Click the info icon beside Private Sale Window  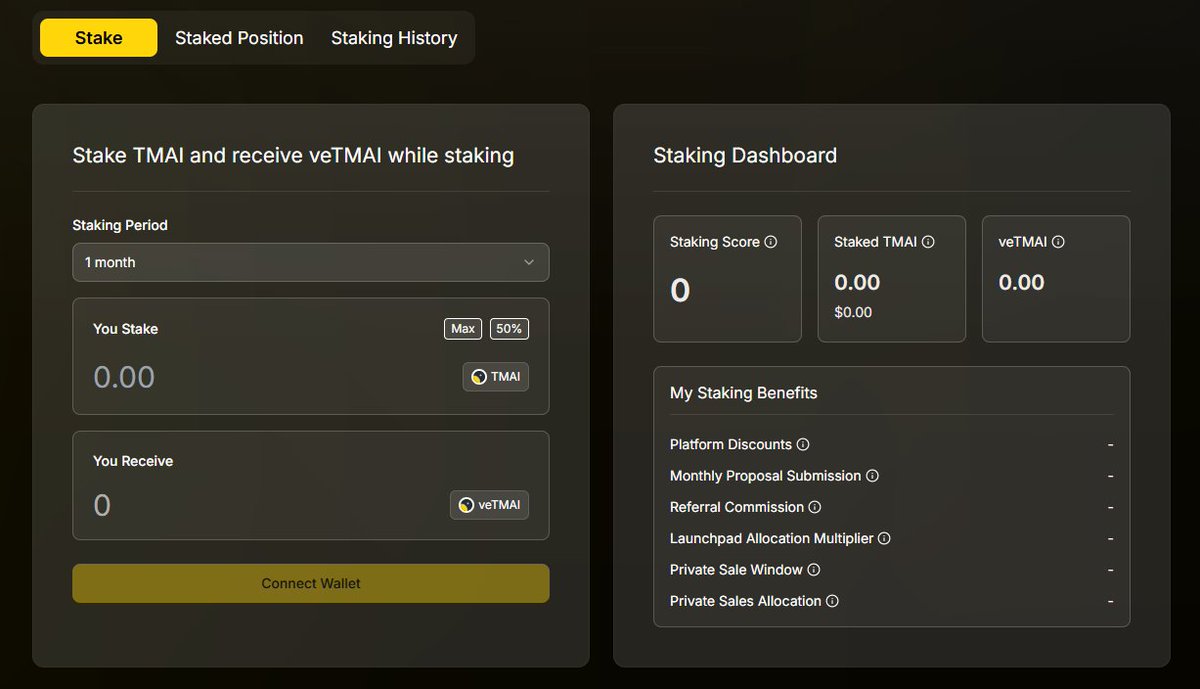pos(814,570)
